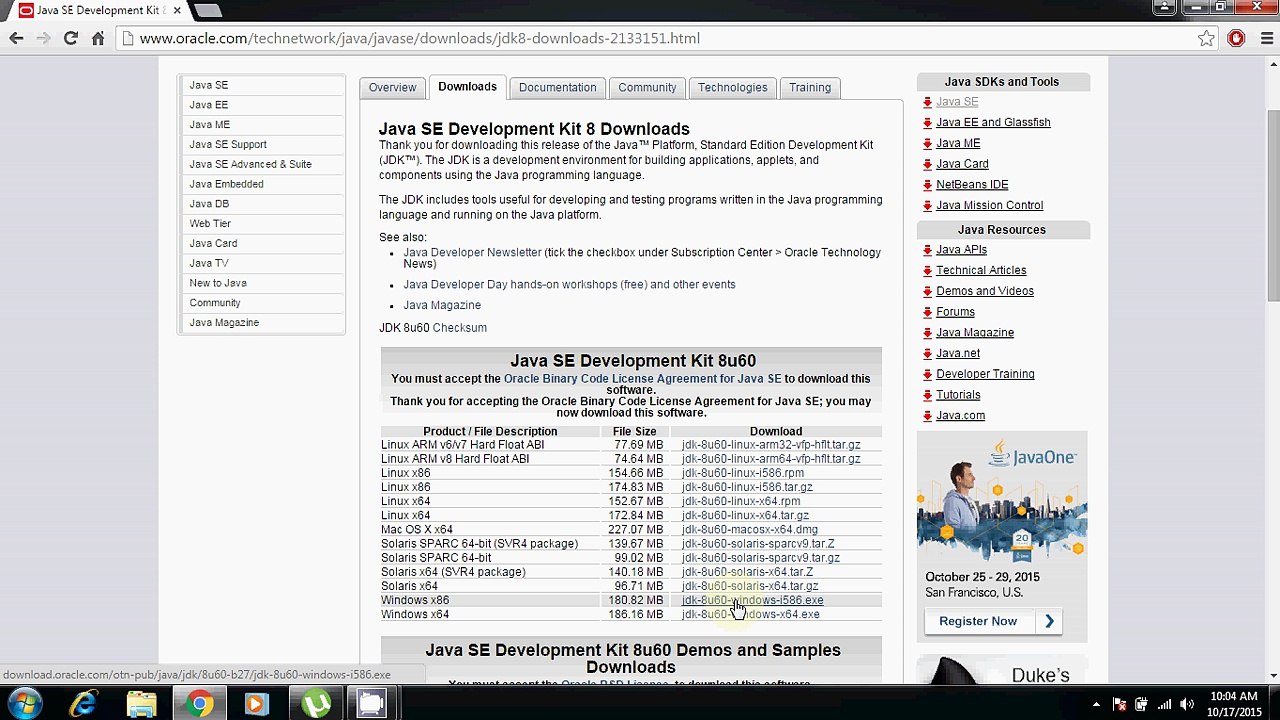
Task: Click the browser Back arrow
Action: 16,38
